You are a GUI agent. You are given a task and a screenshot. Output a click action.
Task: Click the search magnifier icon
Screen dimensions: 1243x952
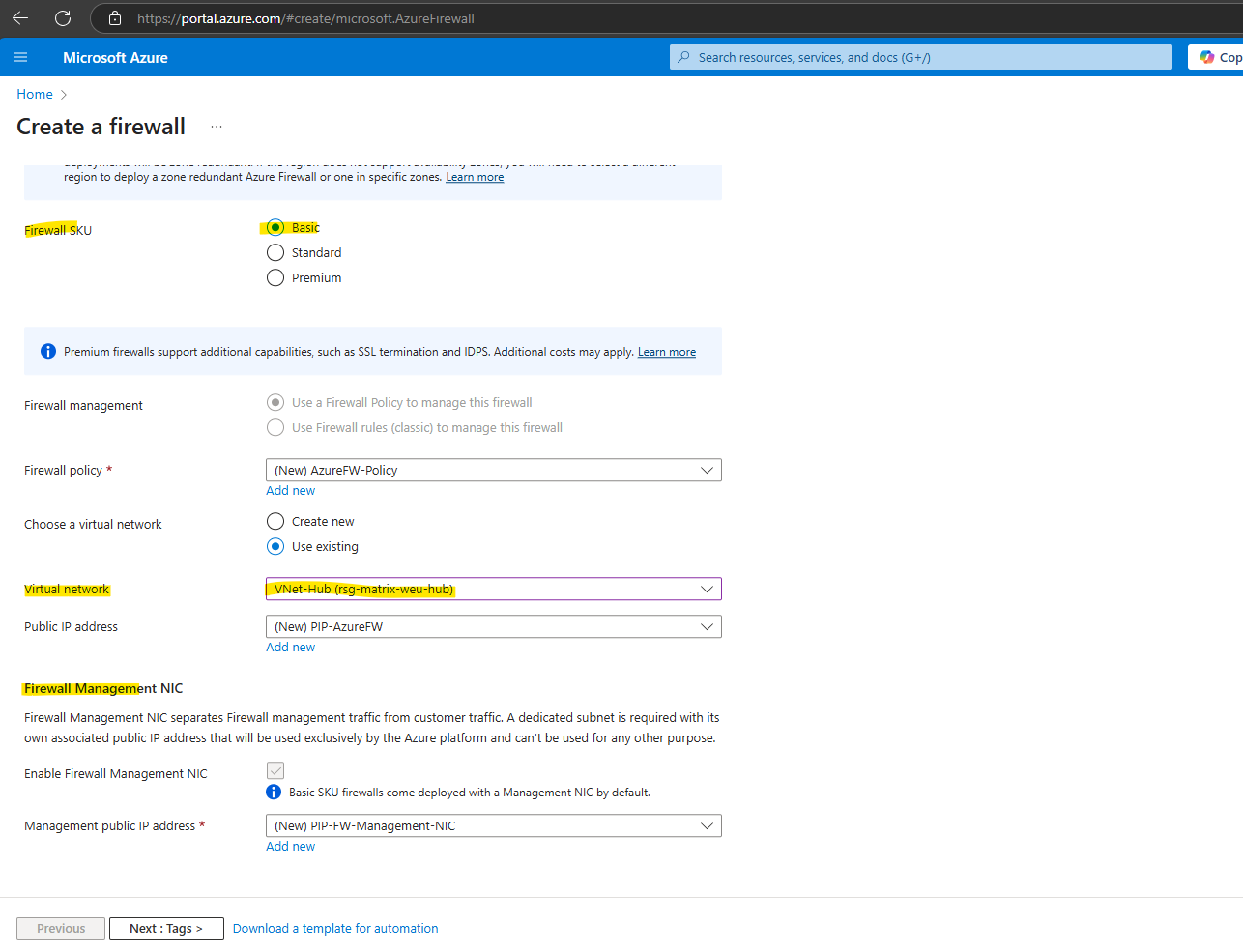(684, 57)
